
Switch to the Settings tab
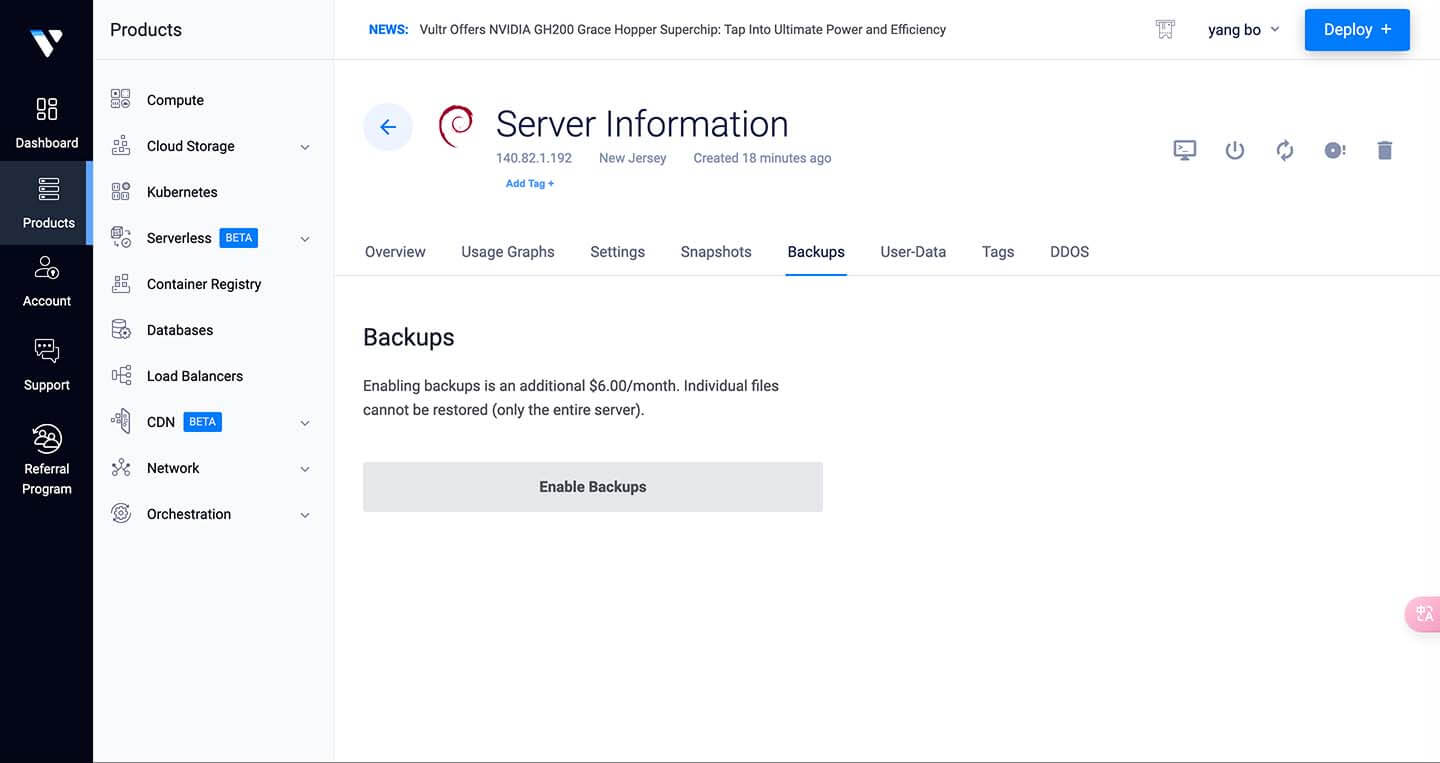click(x=617, y=252)
